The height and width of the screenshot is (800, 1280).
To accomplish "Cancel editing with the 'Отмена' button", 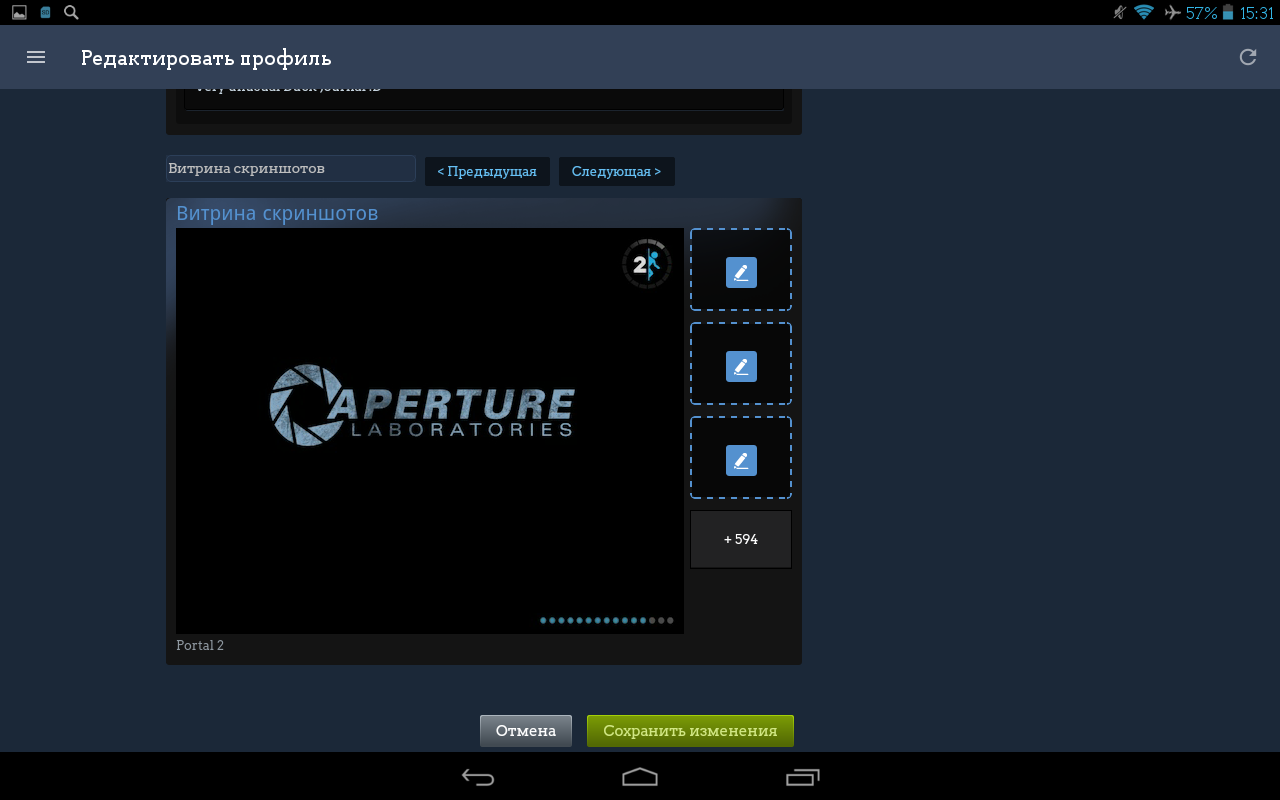I will point(526,731).
